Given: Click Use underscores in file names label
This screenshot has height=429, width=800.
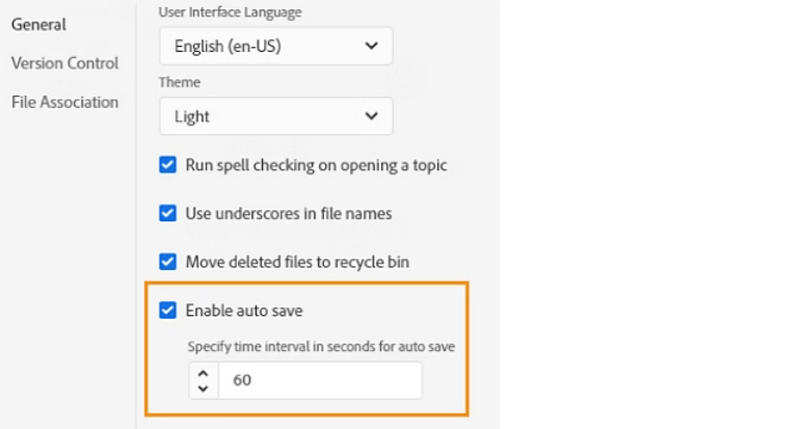Looking at the screenshot, I should (x=289, y=213).
